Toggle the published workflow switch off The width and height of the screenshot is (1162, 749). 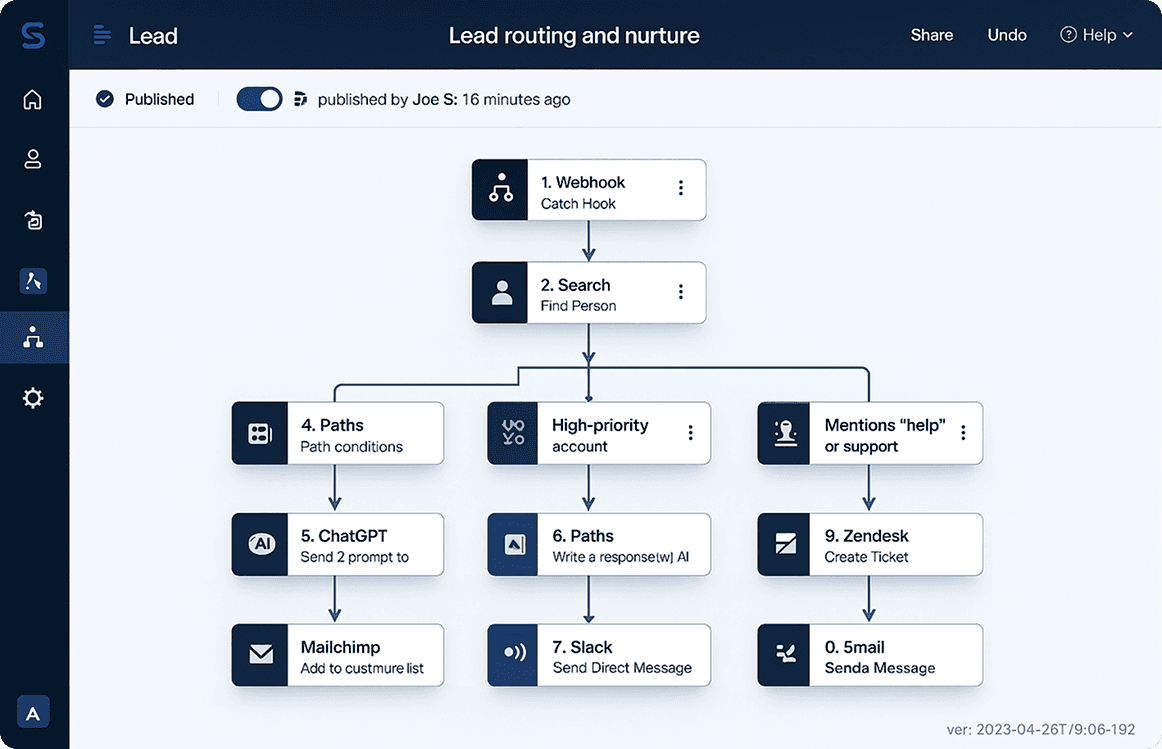coord(259,99)
